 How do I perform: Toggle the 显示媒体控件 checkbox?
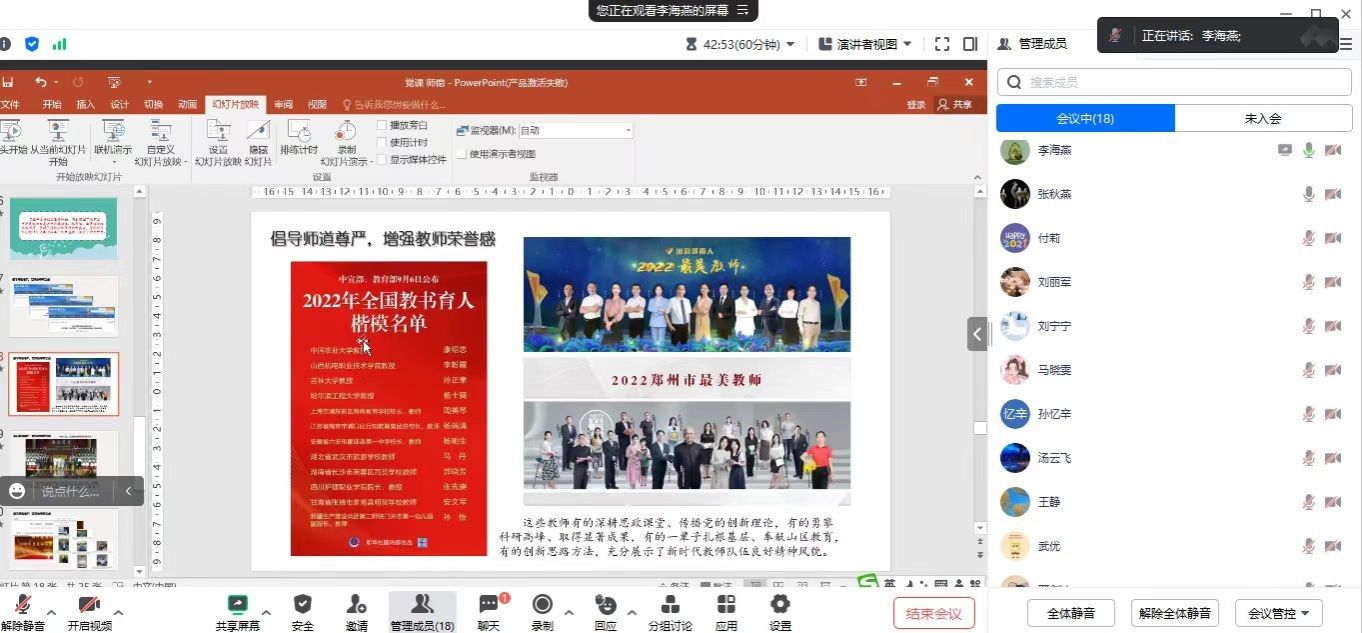(382, 159)
